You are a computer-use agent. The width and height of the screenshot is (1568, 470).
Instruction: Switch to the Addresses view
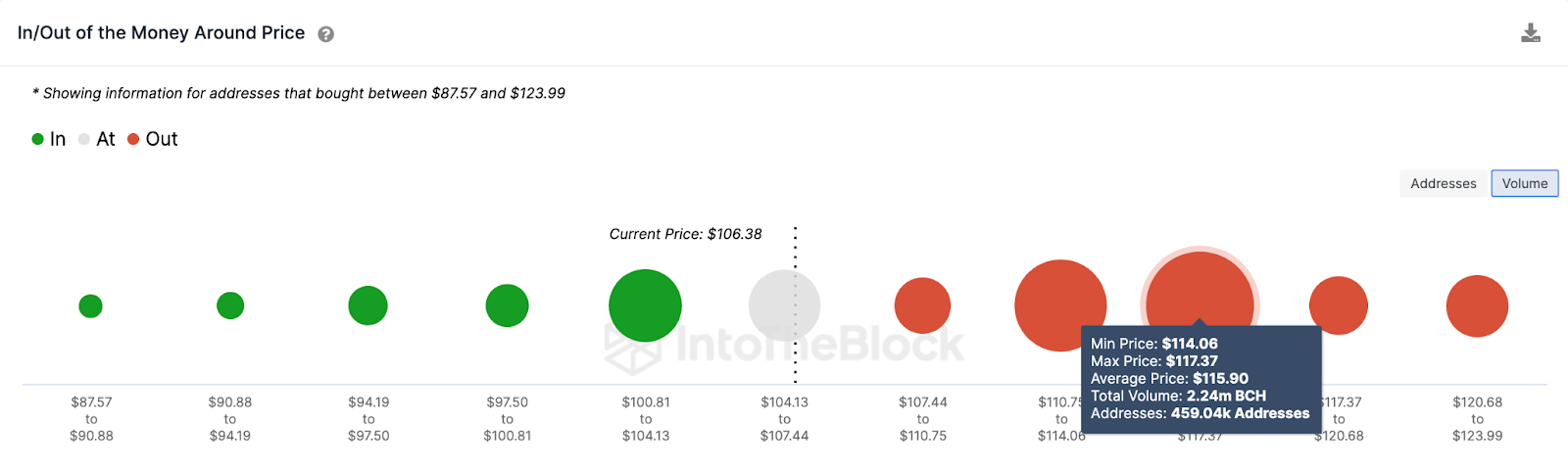(1443, 183)
